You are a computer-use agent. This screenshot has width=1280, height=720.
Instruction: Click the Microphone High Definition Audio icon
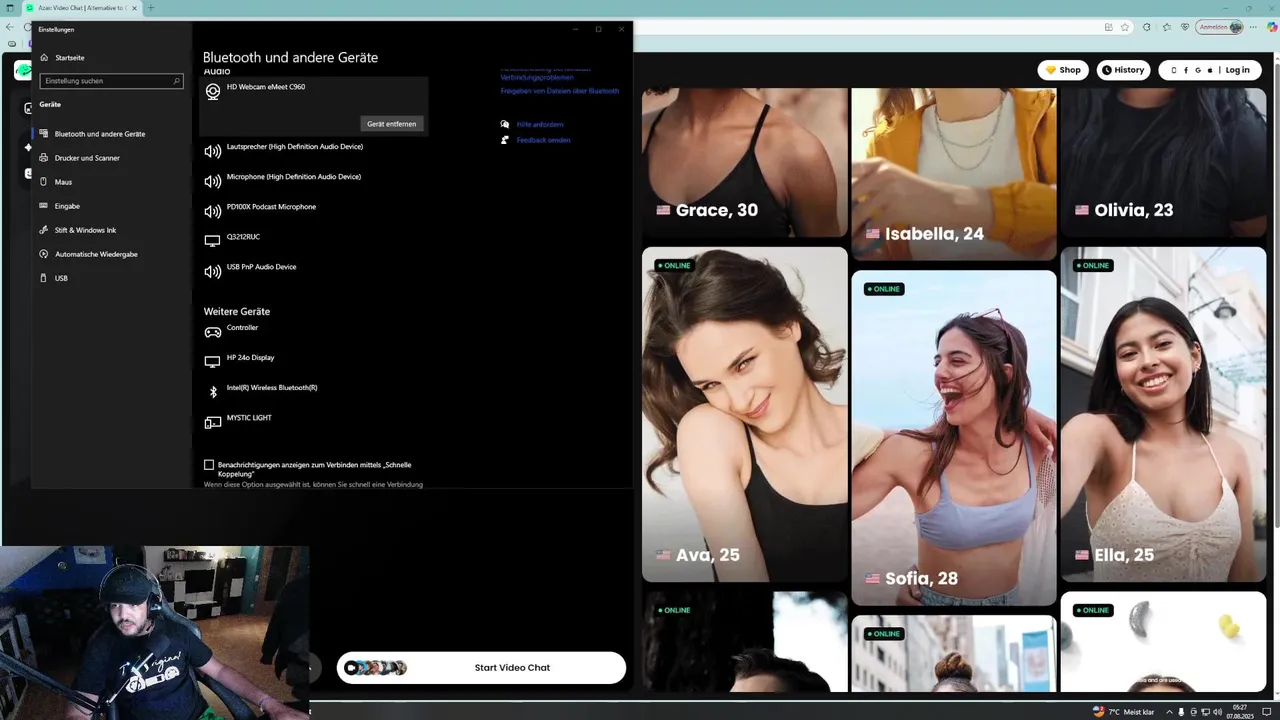tap(212, 182)
